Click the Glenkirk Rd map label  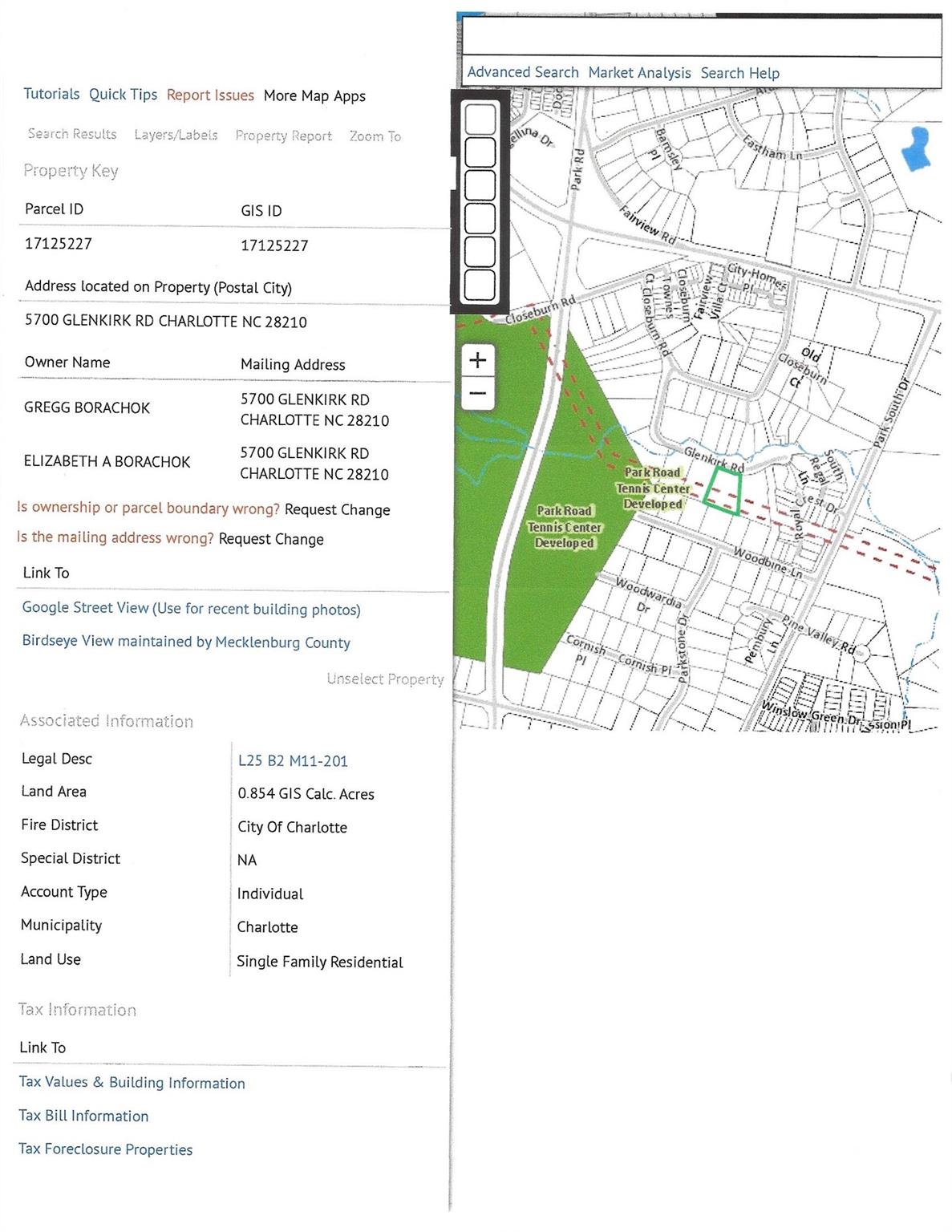[x=714, y=460]
